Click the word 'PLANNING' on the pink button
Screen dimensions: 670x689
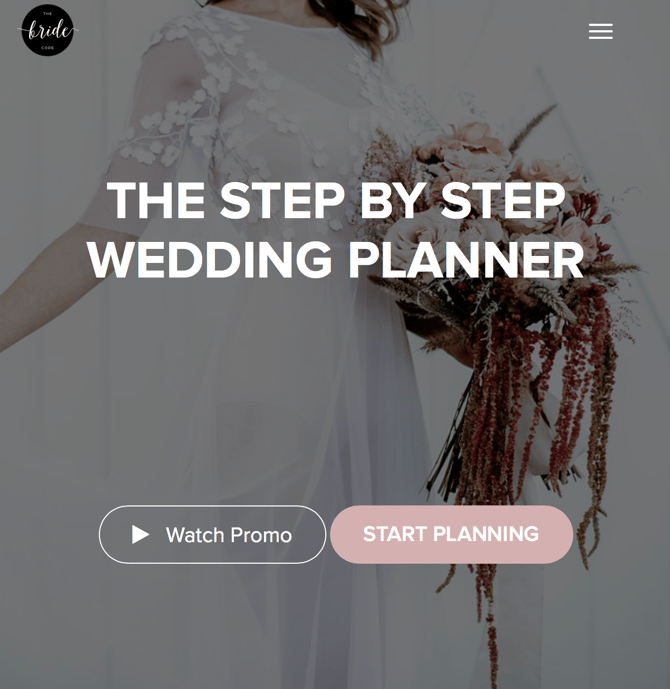(x=486, y=534)
